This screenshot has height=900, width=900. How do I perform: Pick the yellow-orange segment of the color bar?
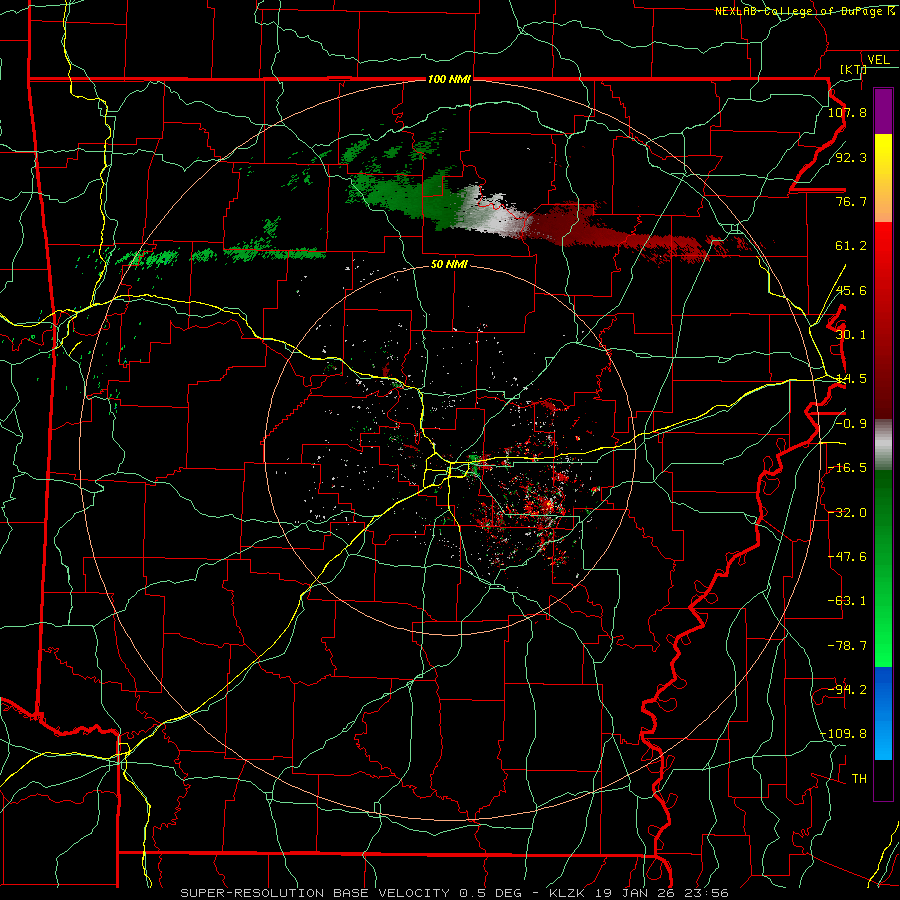click(883, 178)
